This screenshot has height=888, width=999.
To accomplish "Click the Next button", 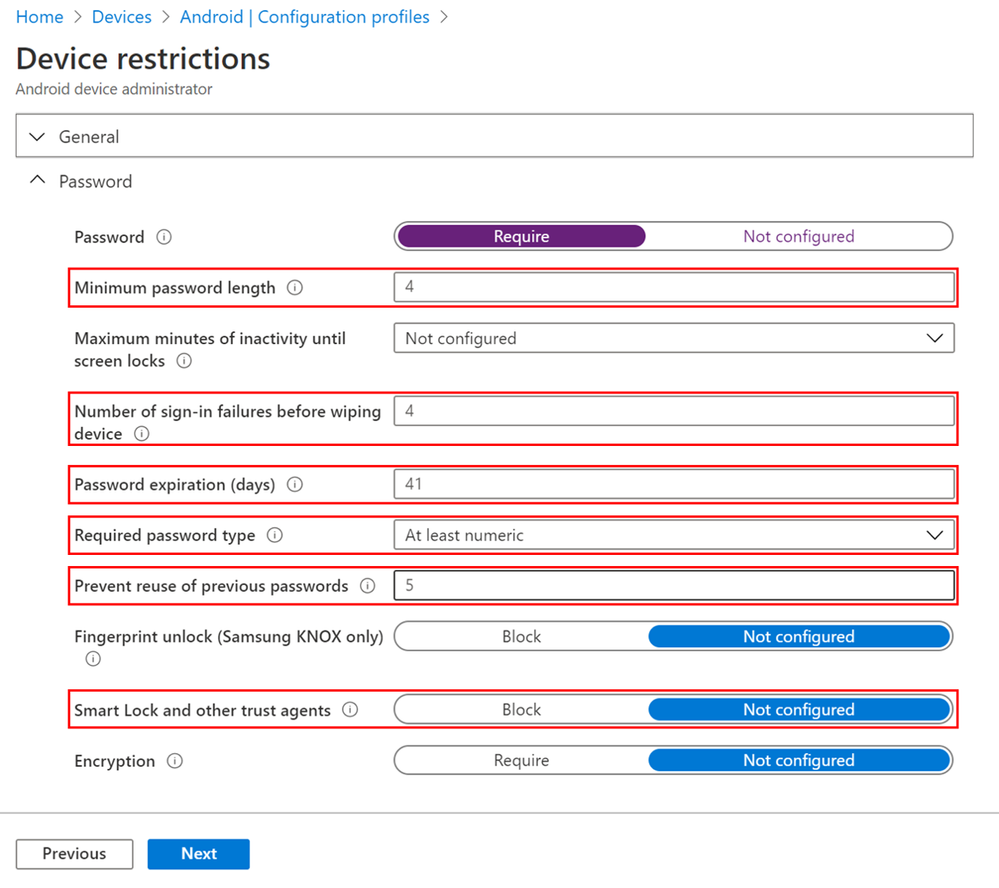I will coord(199,854).
